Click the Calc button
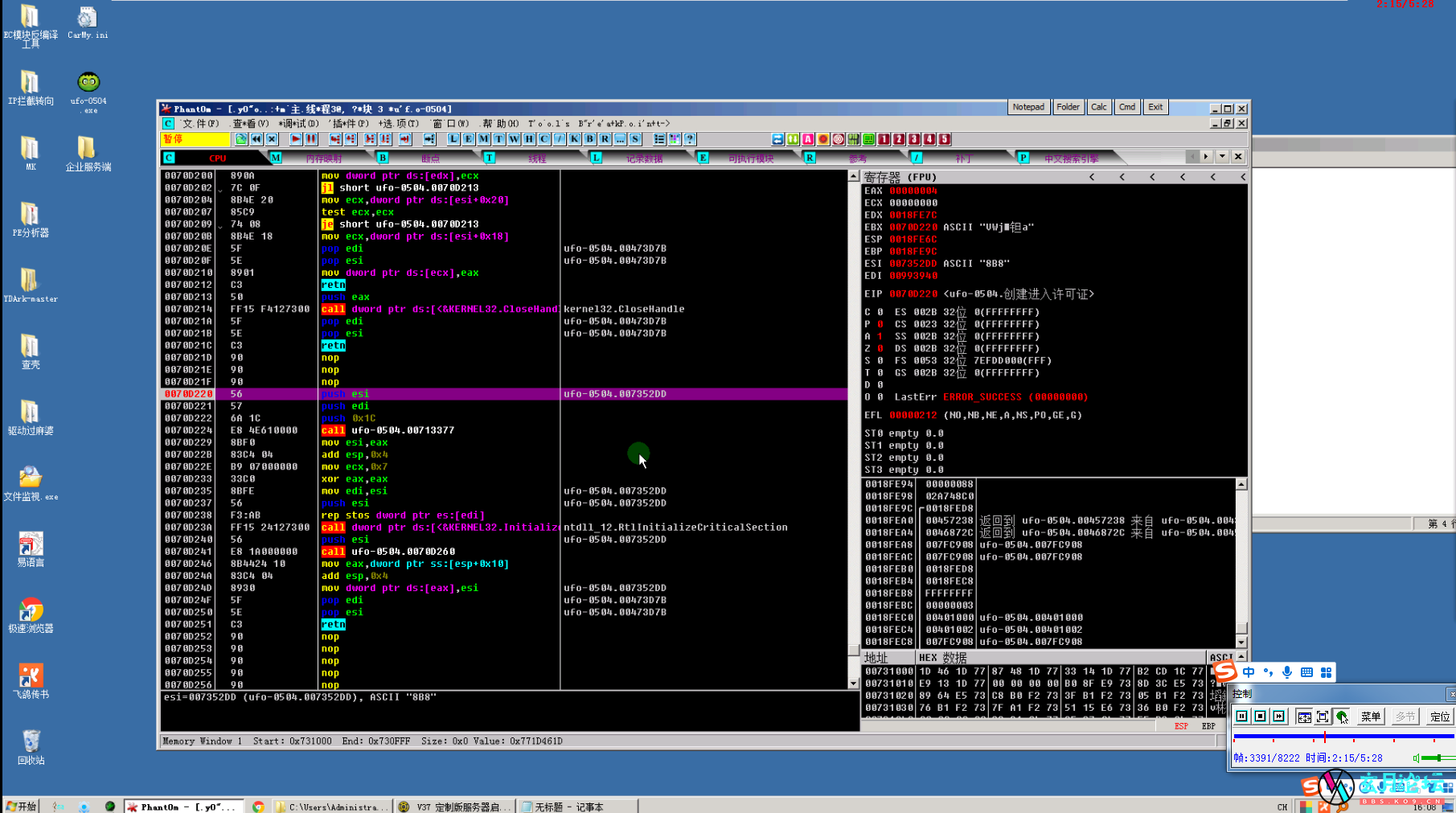 click(1099, 107)
